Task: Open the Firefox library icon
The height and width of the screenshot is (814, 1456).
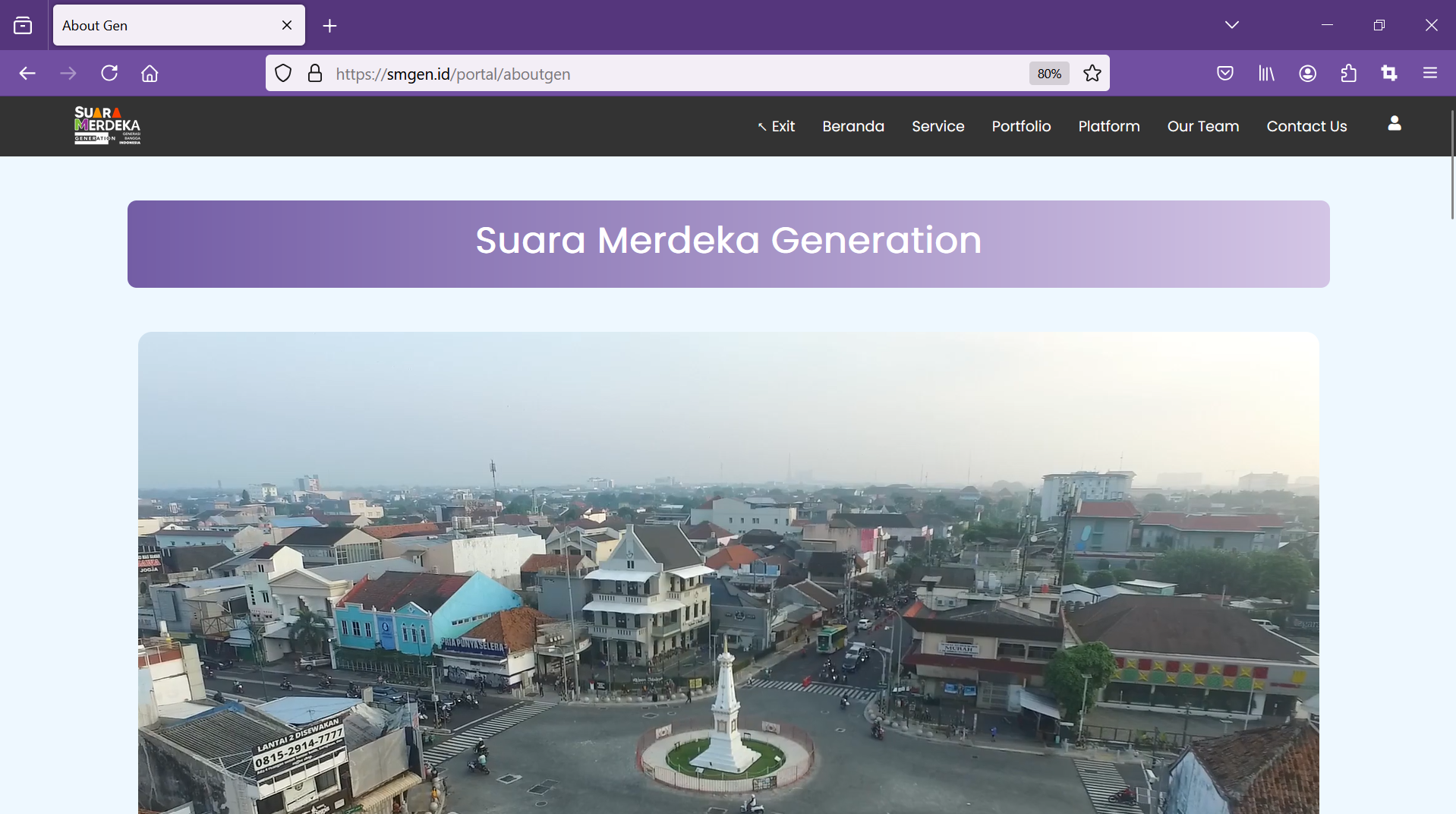Action: (1266, 74)
